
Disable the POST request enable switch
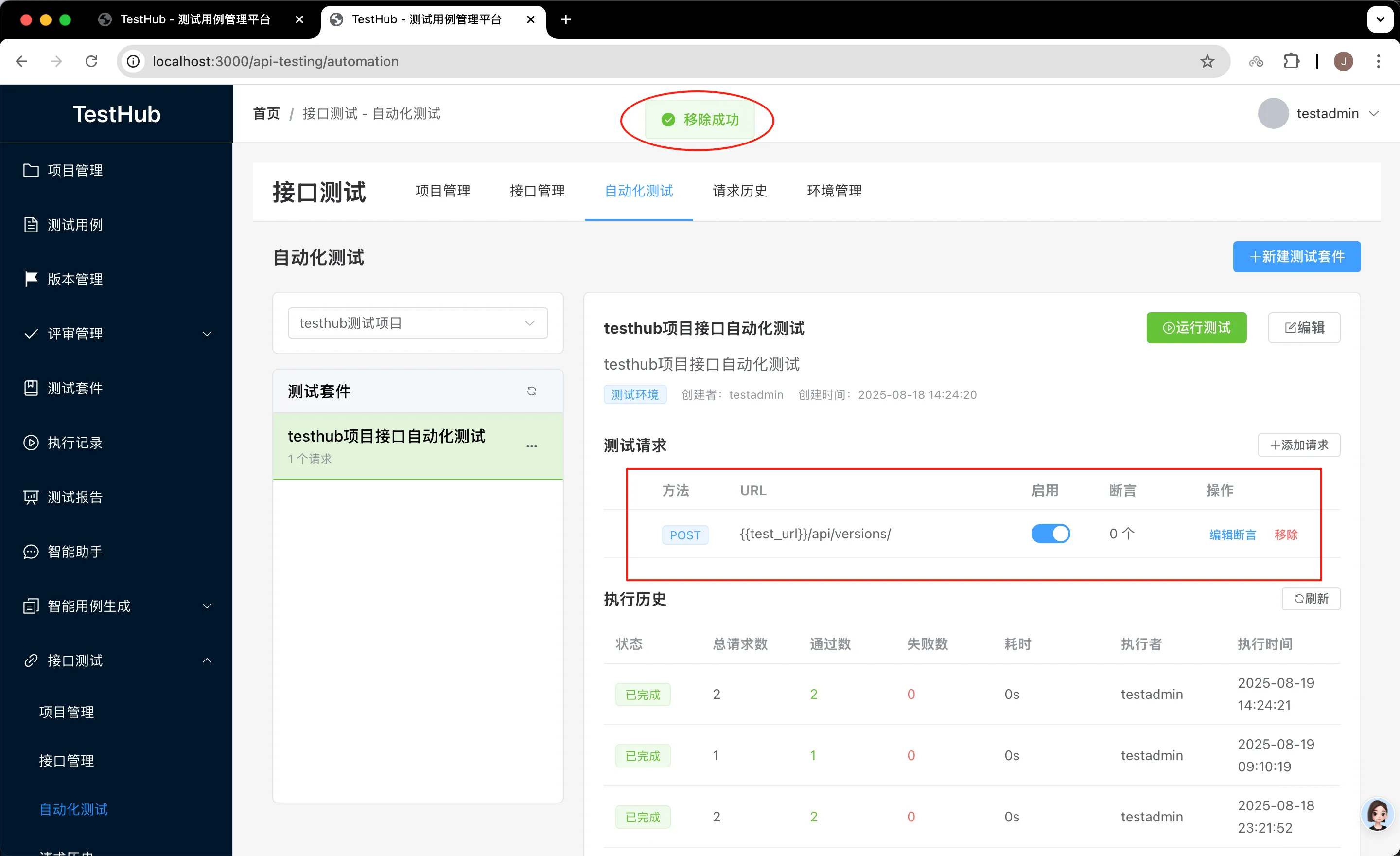(x=1050, y=534)
